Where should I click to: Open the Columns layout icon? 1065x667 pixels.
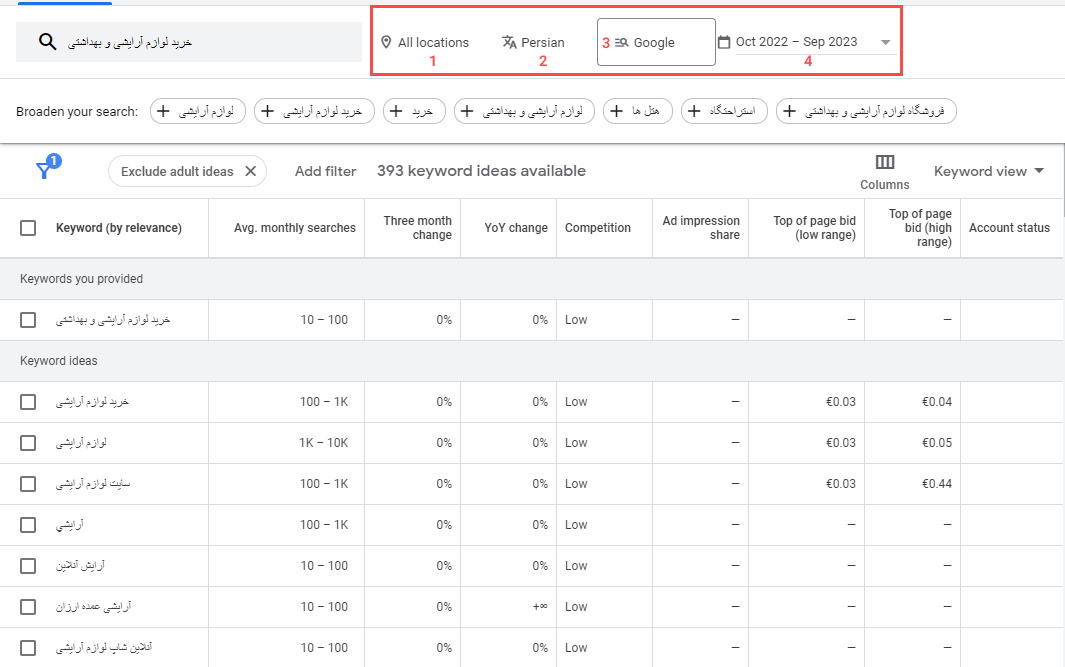[884, 162]
